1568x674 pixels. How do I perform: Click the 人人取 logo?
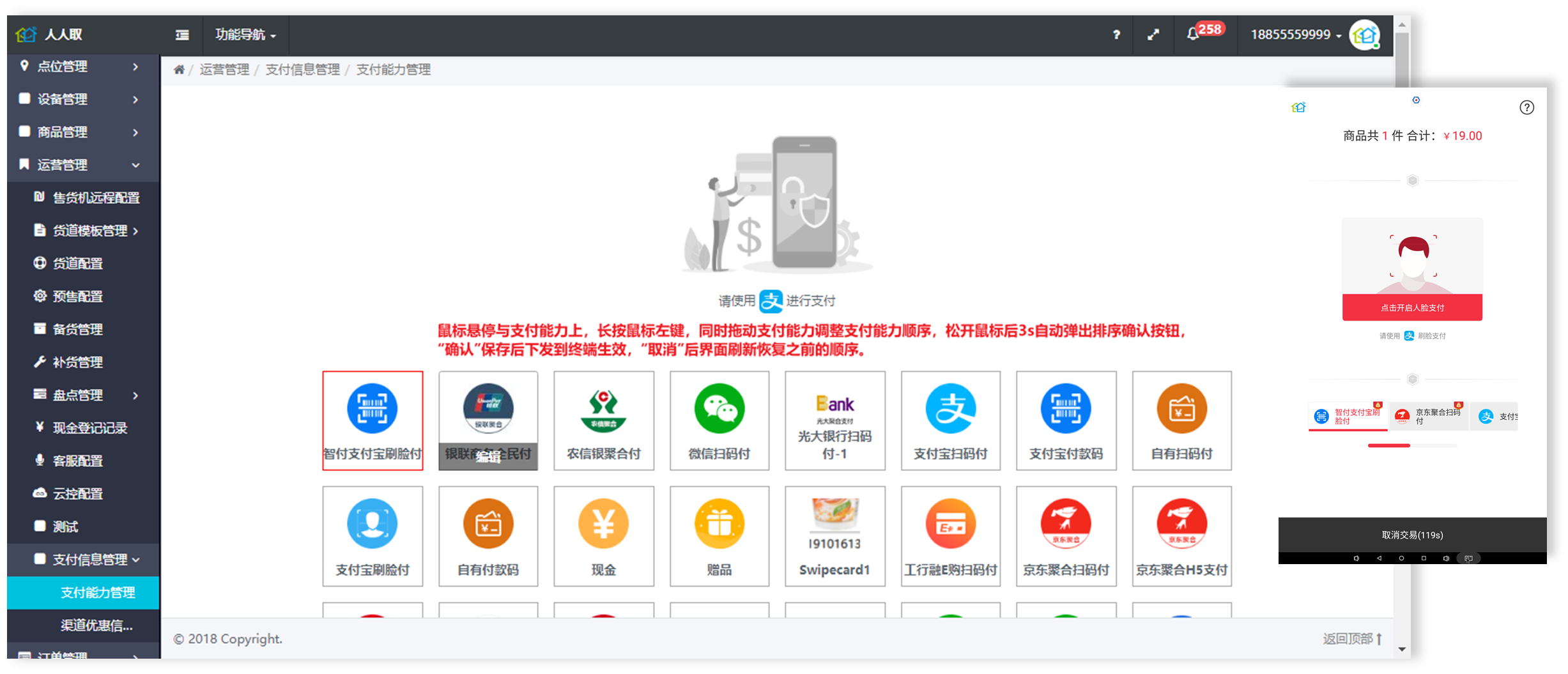tap(50, 34)
